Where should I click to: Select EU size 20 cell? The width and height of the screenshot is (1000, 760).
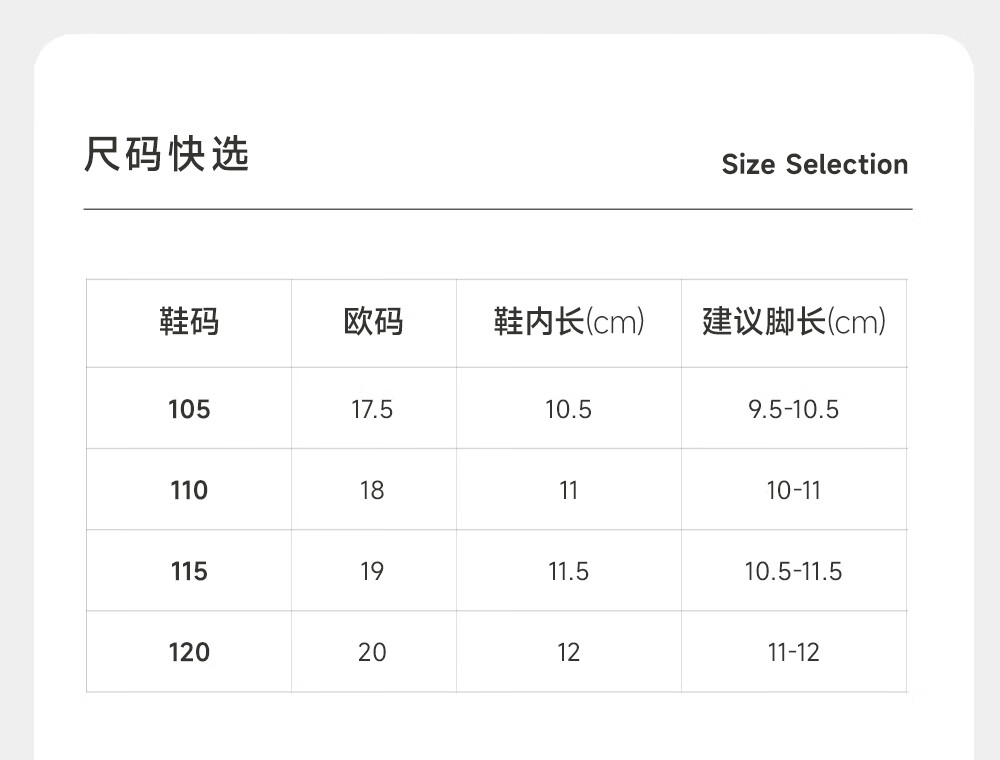pos(372,652)
